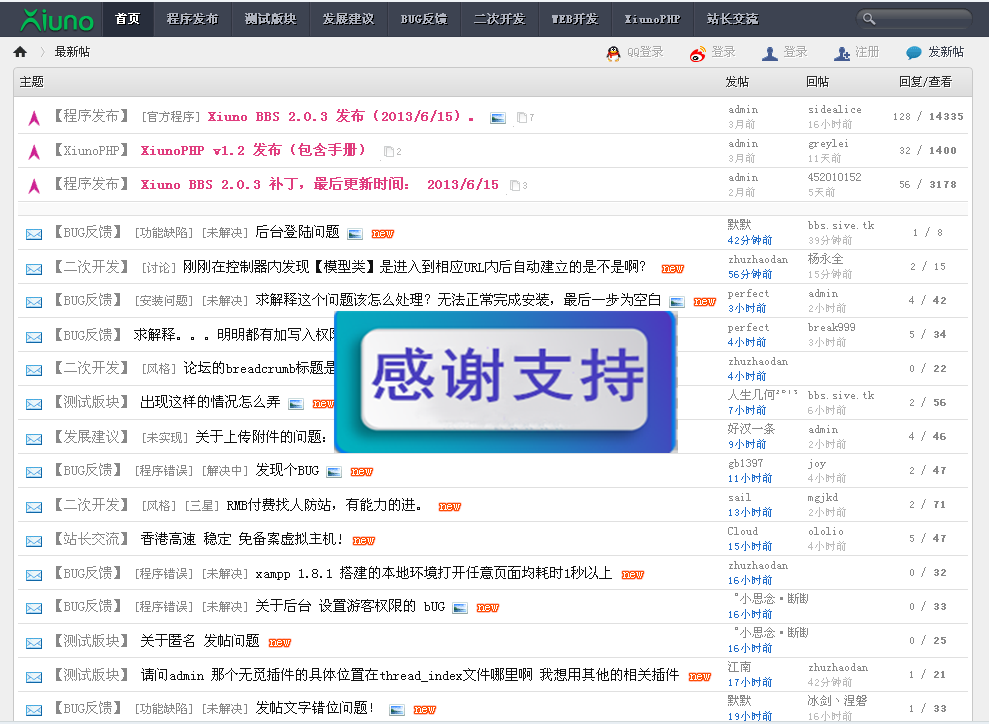Click envelope icon of 刚刚在控制器内发现 row
The width and height of the screenshot is (989, 724).
click(x=34, y=269)
